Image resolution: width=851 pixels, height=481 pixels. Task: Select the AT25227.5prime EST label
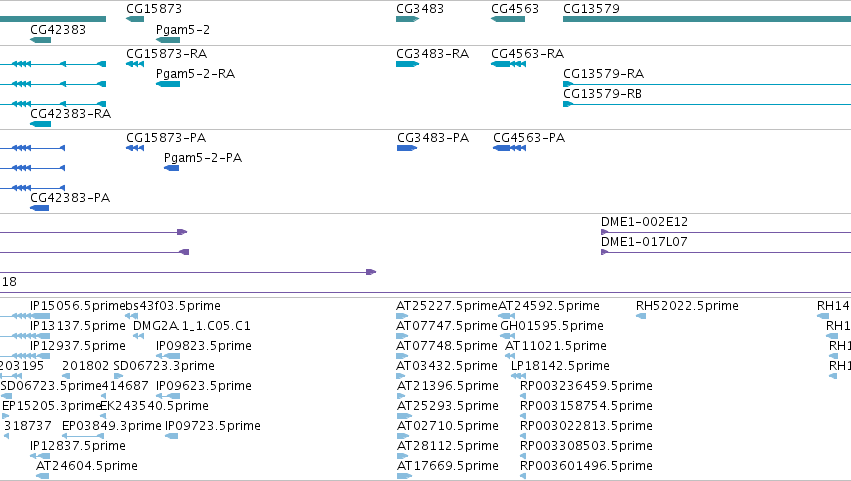click(x=447, y=306)
